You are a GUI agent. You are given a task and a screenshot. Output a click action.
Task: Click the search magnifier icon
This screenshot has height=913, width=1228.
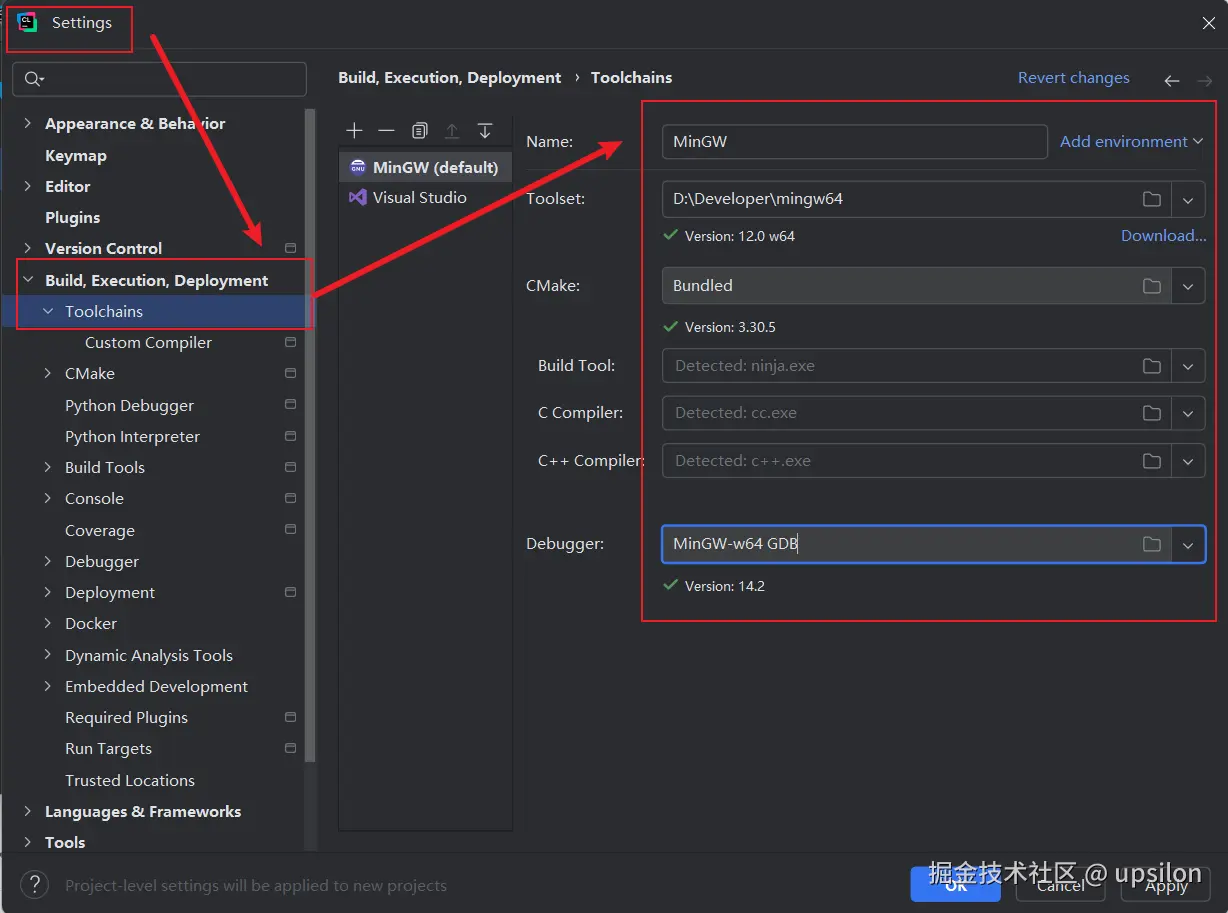[34, 79]
